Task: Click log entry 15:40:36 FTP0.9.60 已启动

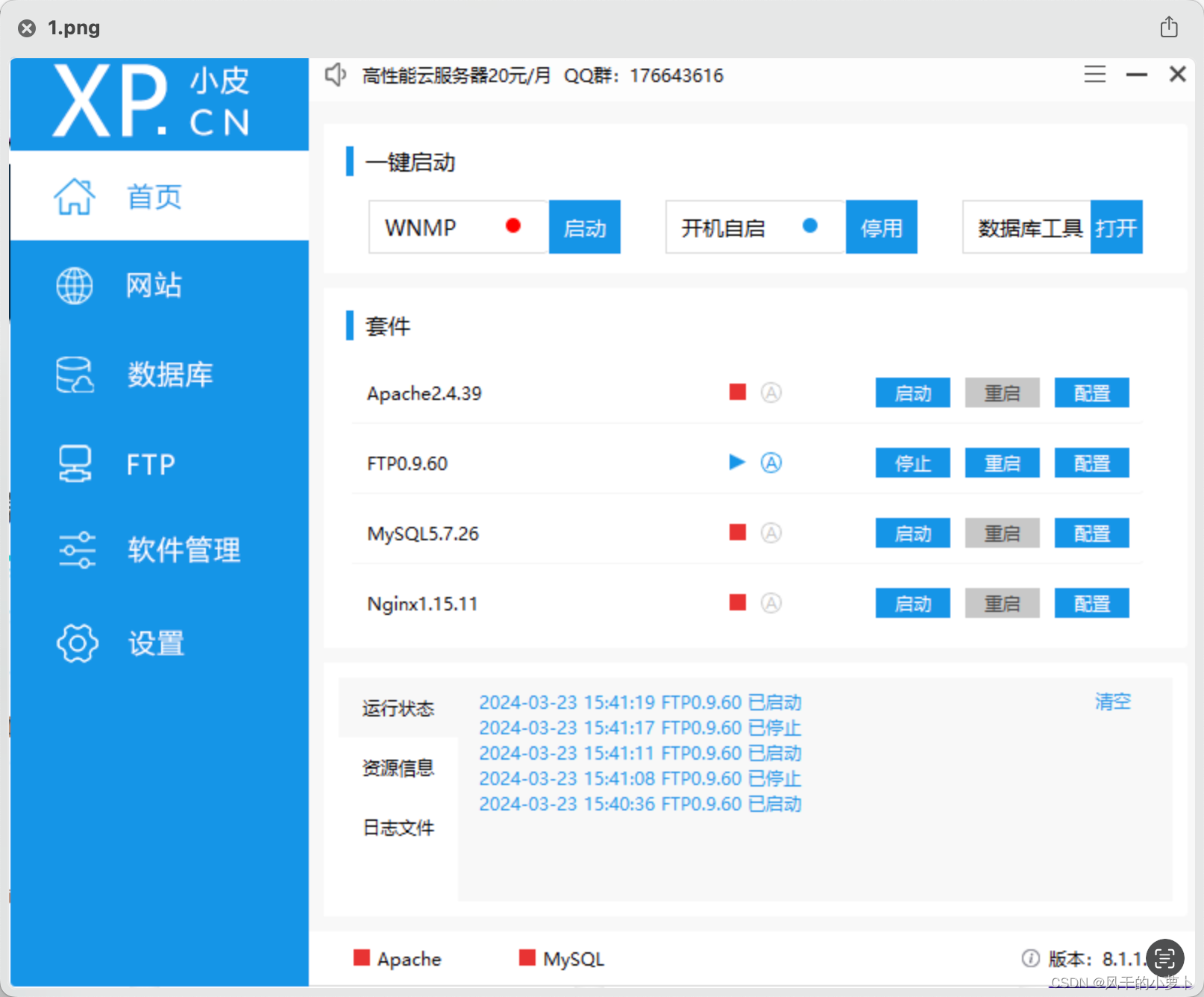Action: [x=640, y=804]
